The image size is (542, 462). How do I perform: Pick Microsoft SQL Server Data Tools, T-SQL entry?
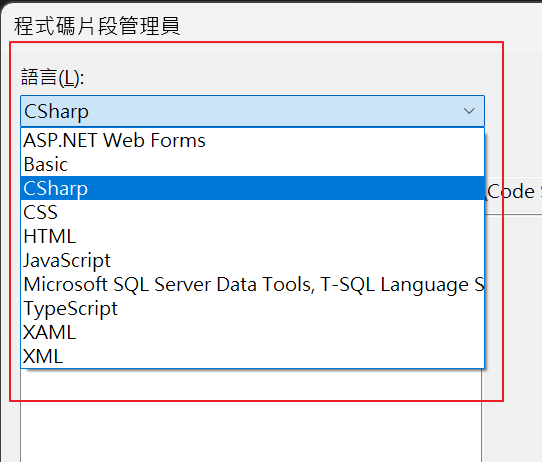[x=252, y=284]
